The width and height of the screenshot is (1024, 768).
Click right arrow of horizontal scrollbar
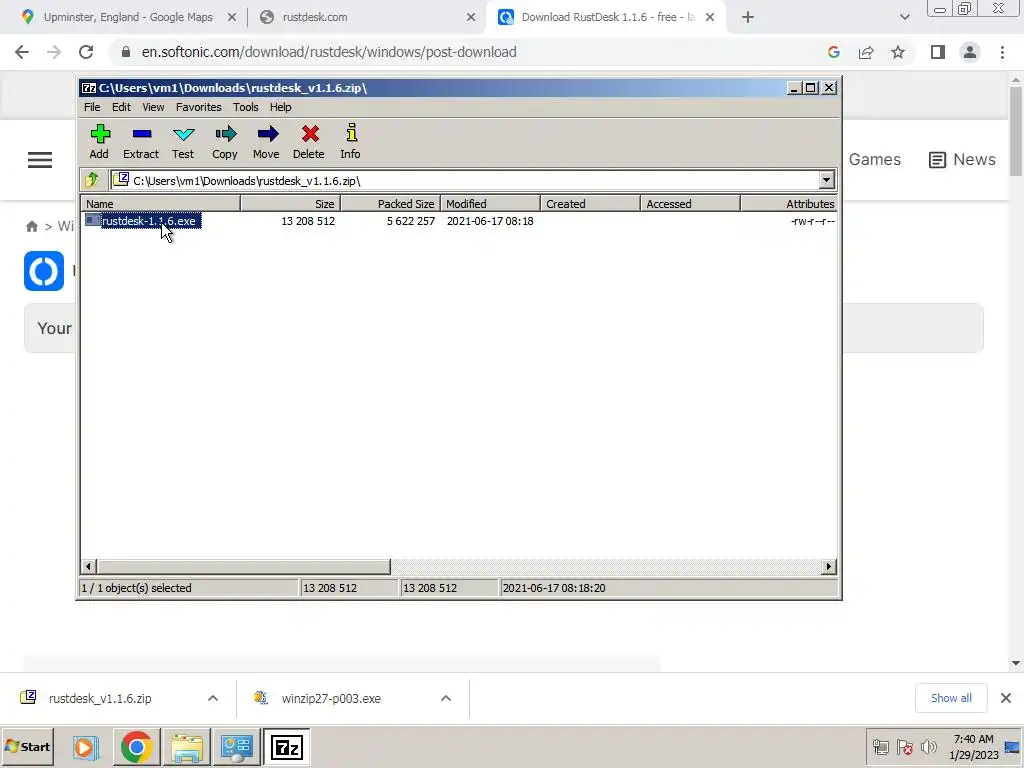pyautogui.click(x=829, y=566)
